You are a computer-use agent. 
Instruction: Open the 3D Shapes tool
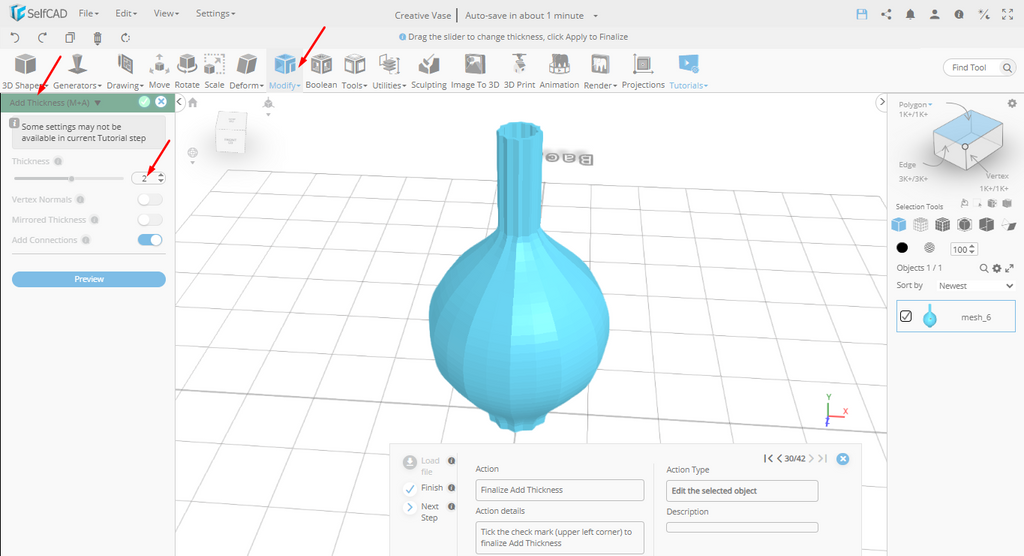[25, 72]
